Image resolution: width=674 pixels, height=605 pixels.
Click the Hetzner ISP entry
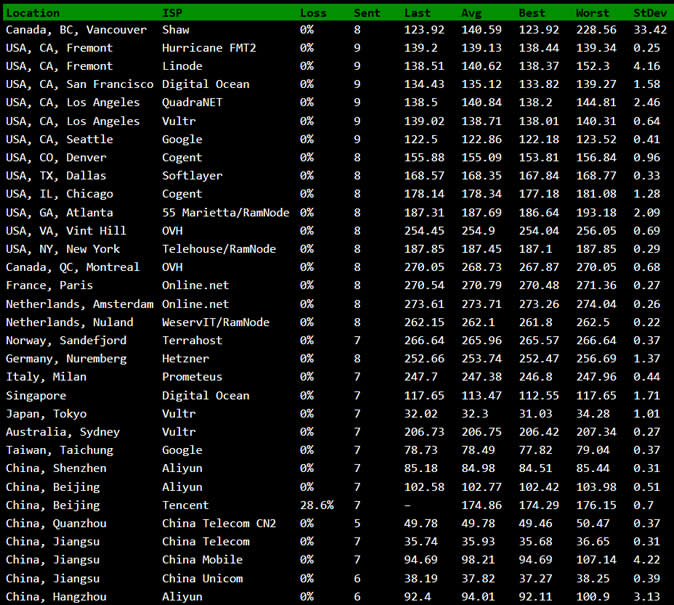[x=185, y=359]
